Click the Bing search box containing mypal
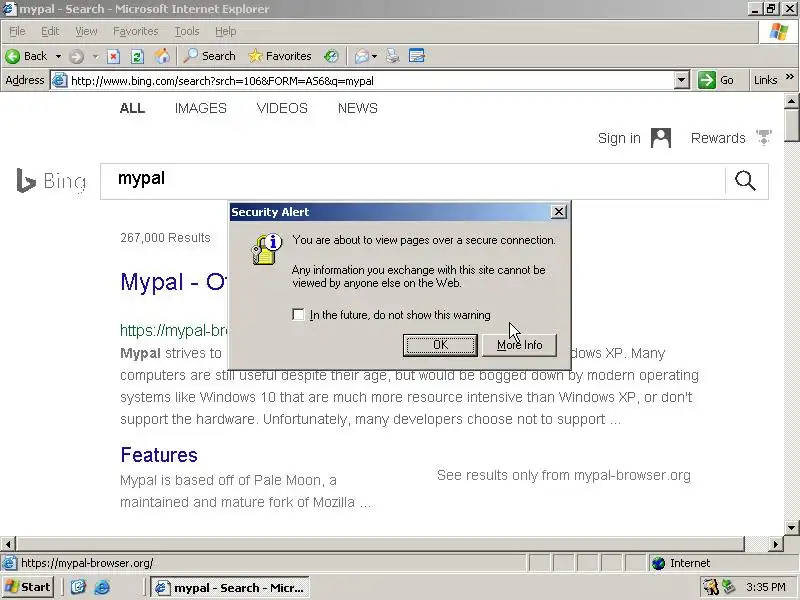The width and height of the screenshot is (800, 600). (412, 181)
